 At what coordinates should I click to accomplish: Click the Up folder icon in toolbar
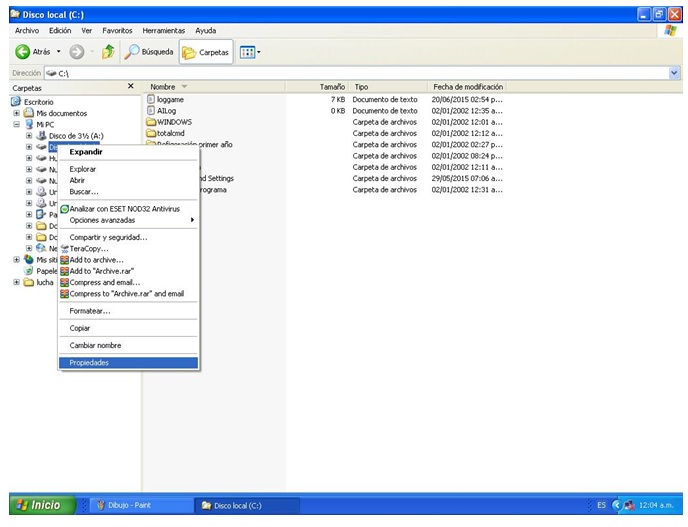point(107,52)
